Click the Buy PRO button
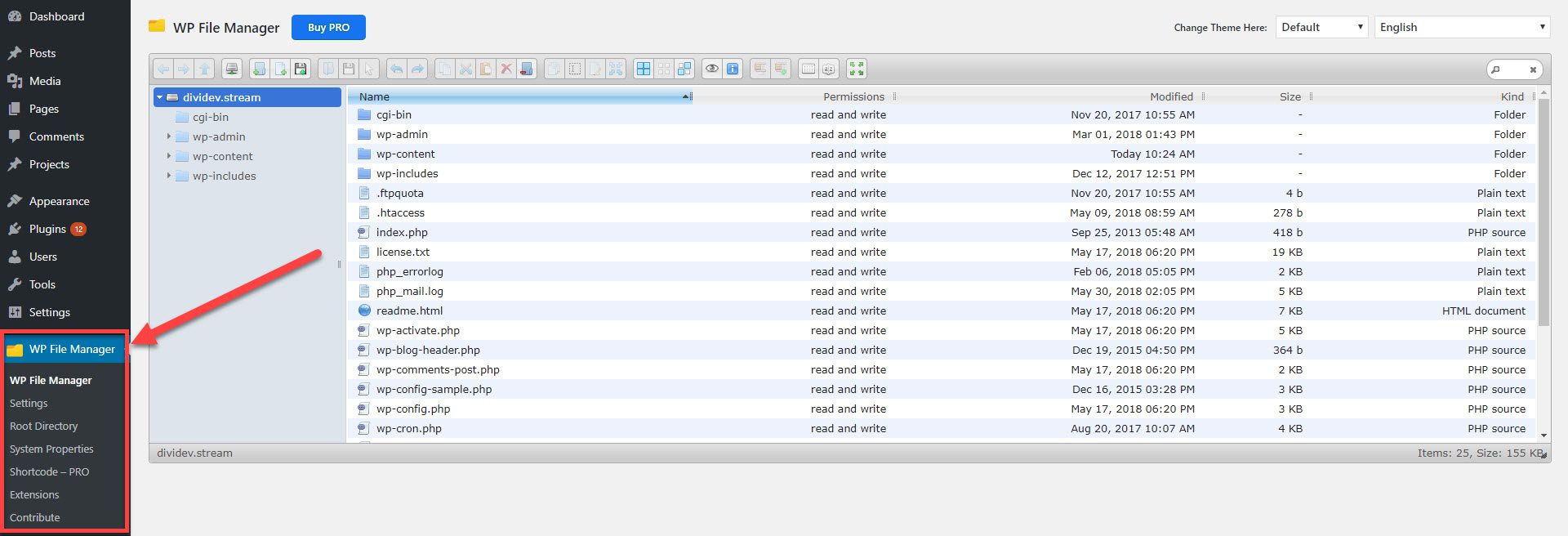The width and height of the screenshot is (1568, 536). coord(328,27)
